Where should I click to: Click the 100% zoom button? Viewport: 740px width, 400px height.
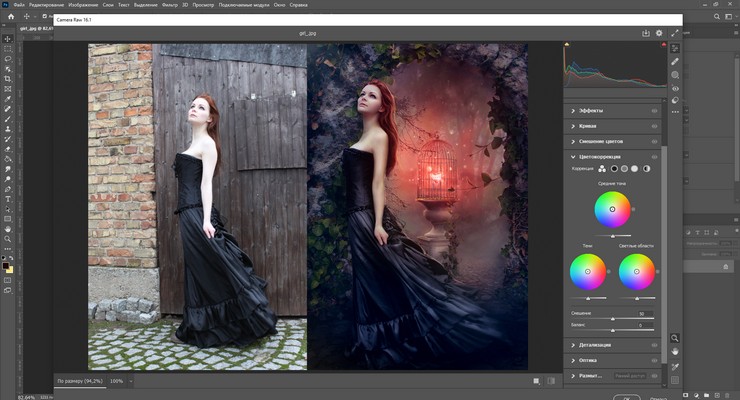[116, 381]
